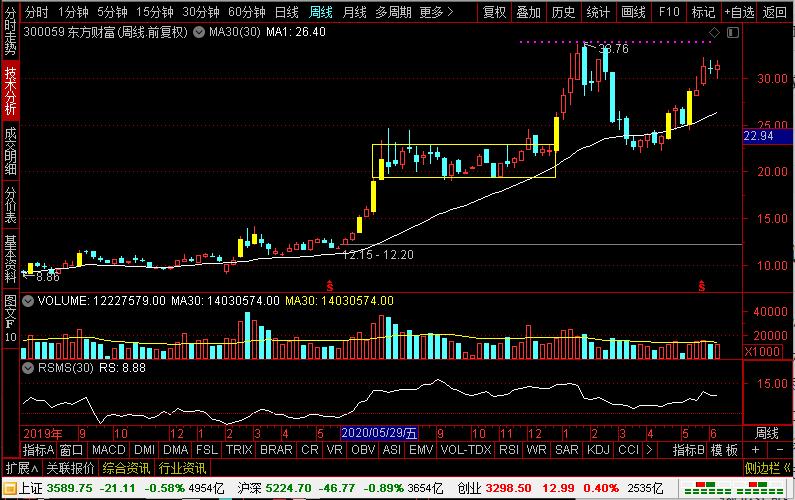Image resolution: width=795 pixels, height=500 pixels.
Task: Select the 5分钟 period tab
Action: click(x=113, y=12)
